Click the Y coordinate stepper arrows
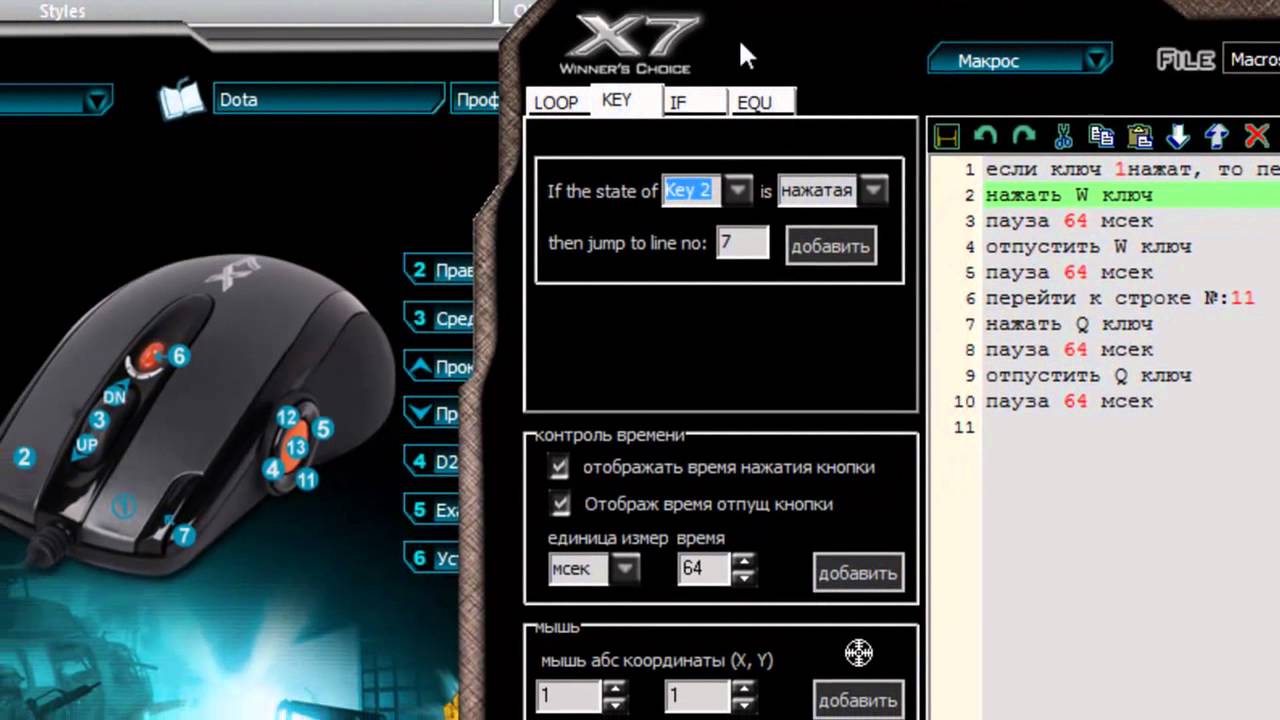Viewport: 1280px width, 720px height. tap(743, 696)
